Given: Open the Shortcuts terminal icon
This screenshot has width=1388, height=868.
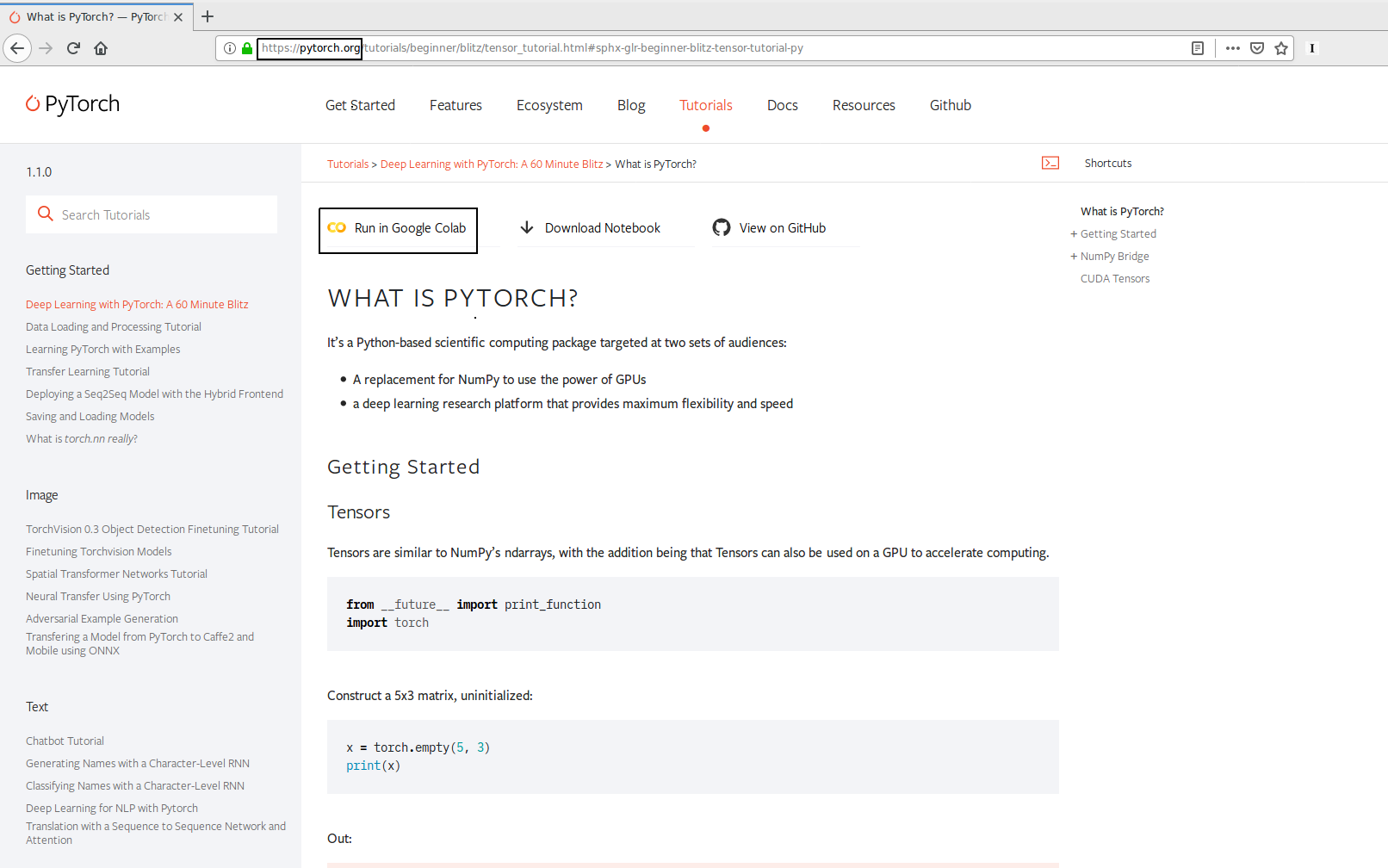Looking at the screenshot, I should [x=1050, y=163].
